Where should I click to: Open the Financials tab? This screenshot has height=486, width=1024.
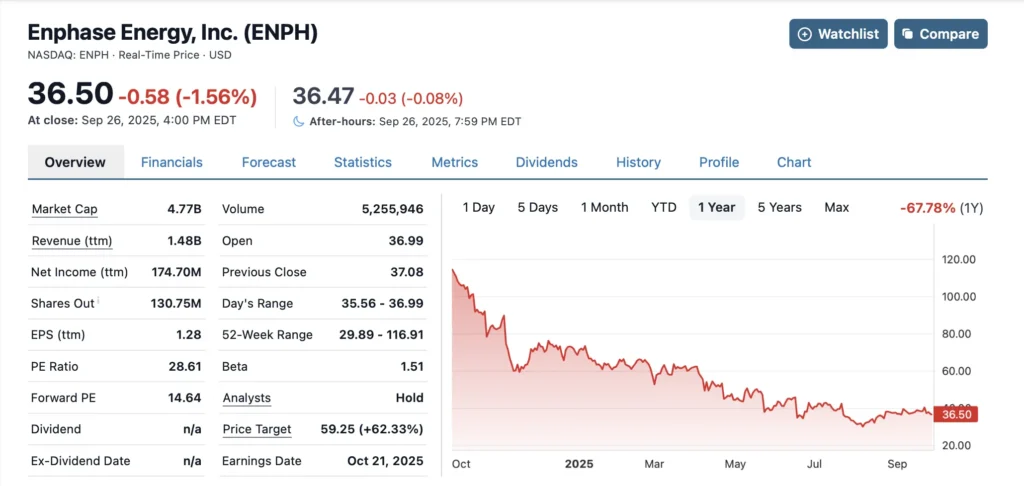point(172,162)
